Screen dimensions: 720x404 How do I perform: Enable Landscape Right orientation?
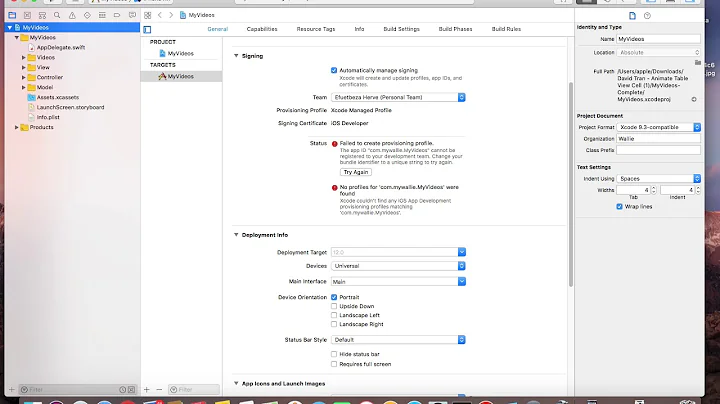334,324
